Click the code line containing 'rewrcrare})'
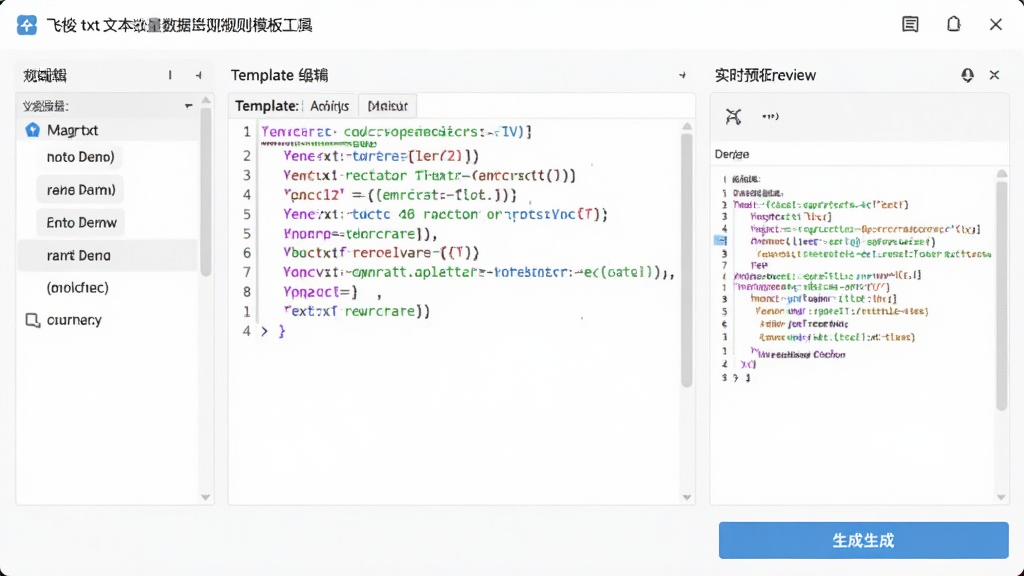The width and height of the screenshot is (1024, 576). (357, 312)
